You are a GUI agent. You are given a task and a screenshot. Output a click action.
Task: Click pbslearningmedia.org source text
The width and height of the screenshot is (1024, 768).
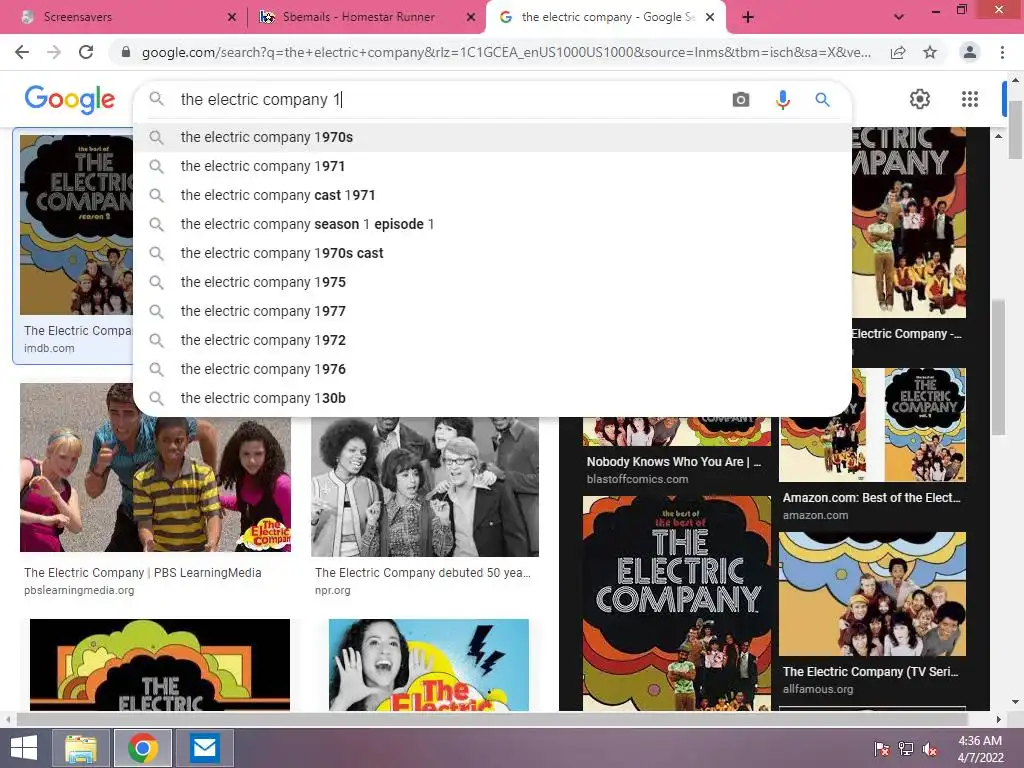tap(79, 590)
